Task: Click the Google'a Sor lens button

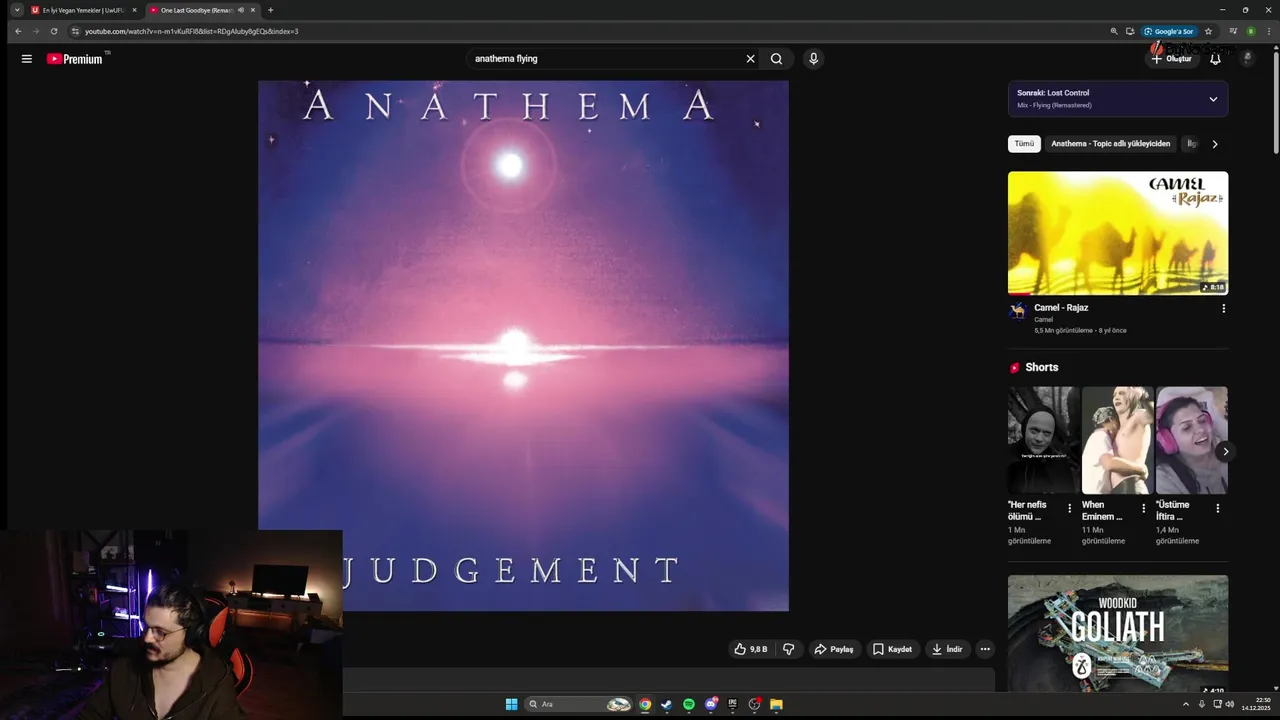Action: pos(1169,31)
